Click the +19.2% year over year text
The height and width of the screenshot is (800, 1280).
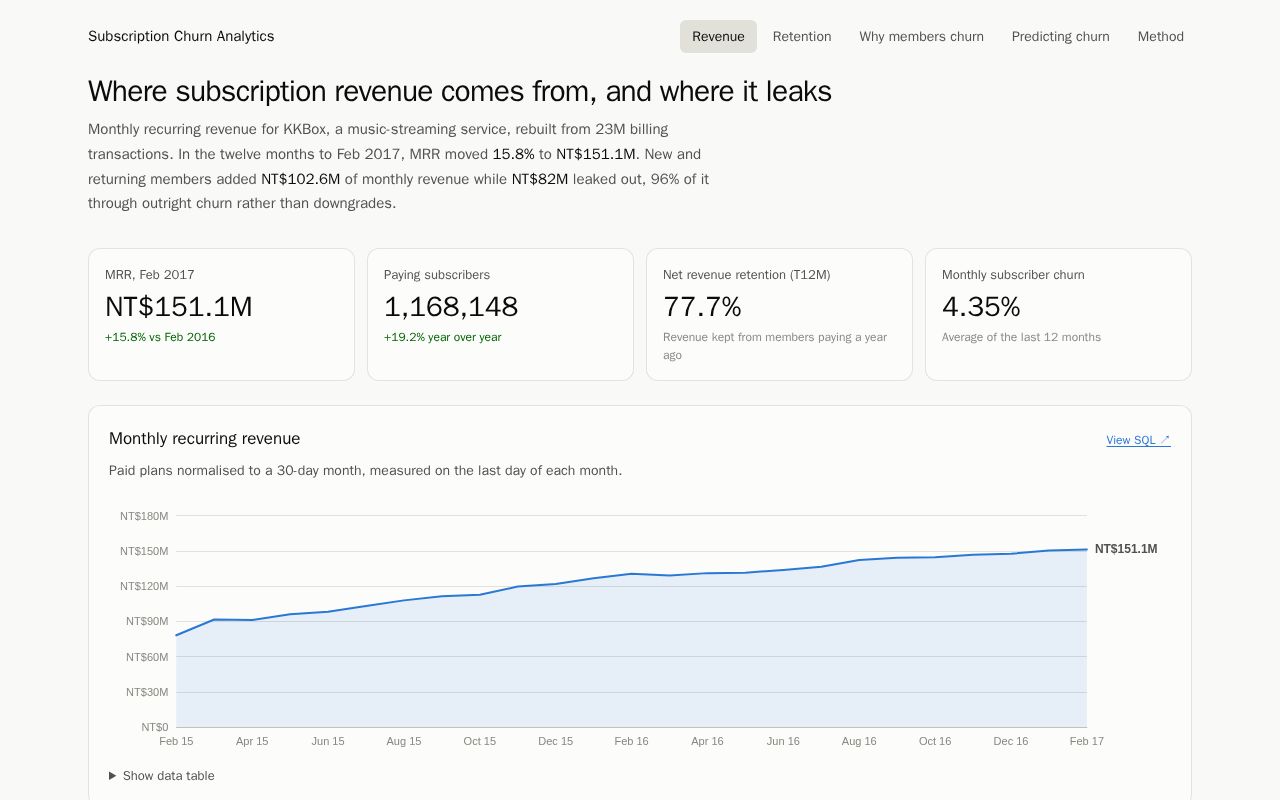[443, 337]
